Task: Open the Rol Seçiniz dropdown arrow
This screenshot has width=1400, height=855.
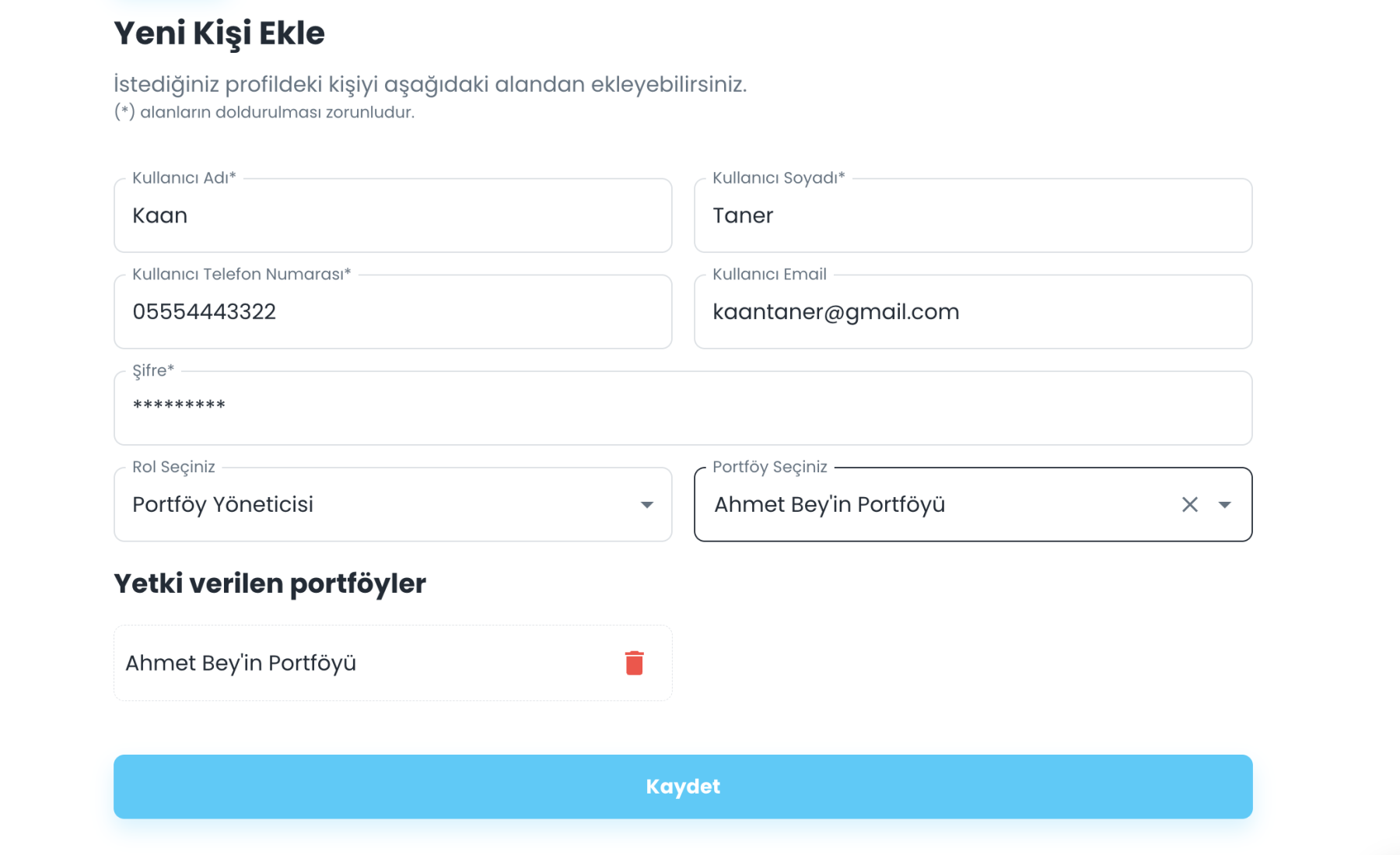Action: pyautogui.click(x=646, y=505)
